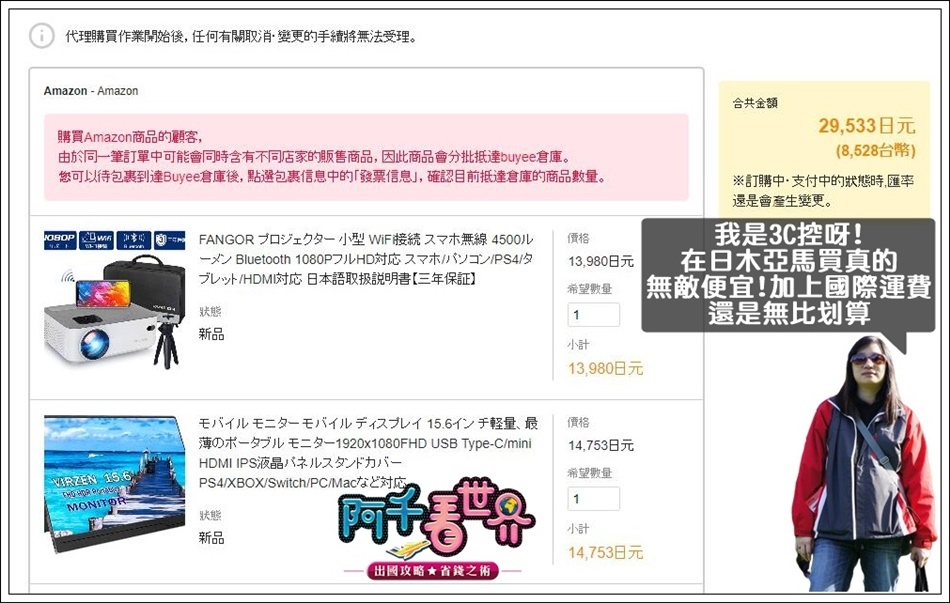This screenshot has width=950, height=603.
Task: Open the FANGOR プロジェクター product title
Action: (366, 259)
